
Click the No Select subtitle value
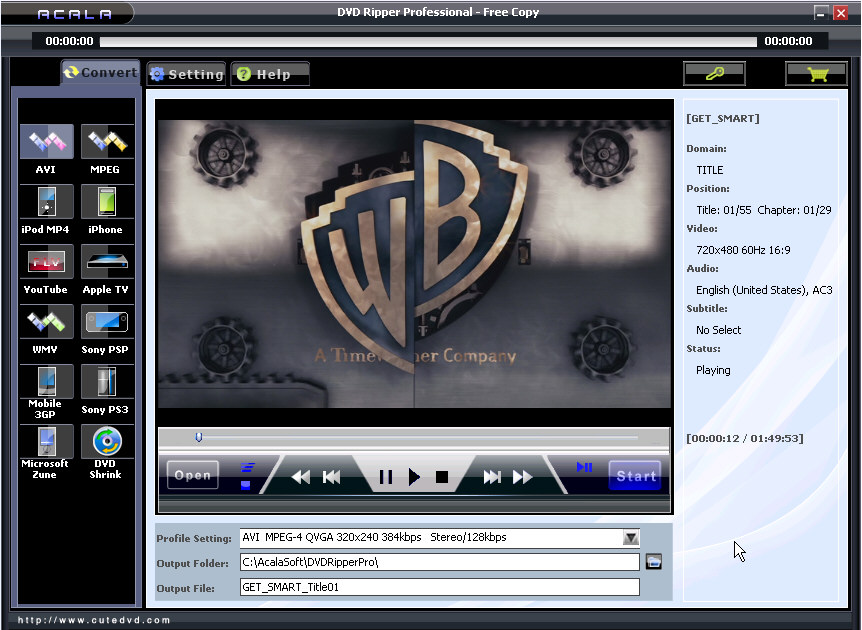click(x=719, y=330)
